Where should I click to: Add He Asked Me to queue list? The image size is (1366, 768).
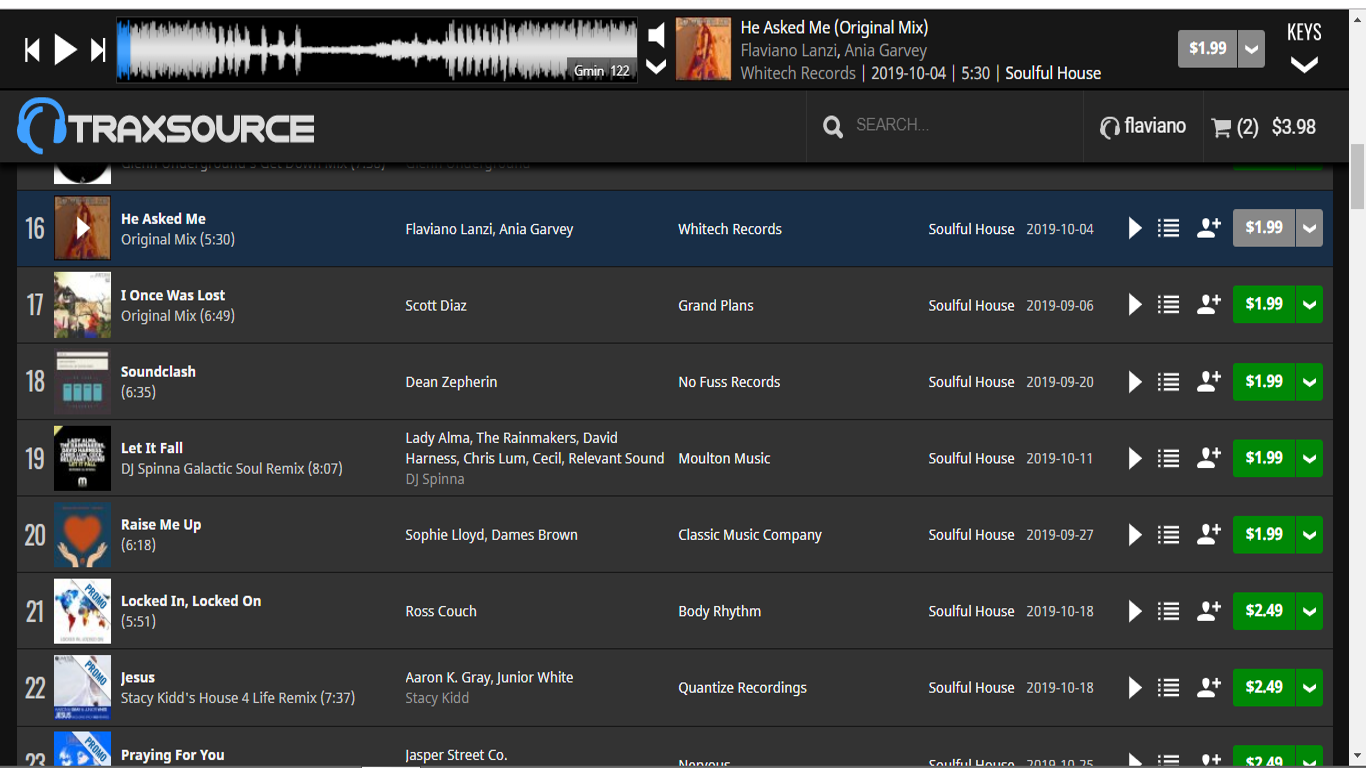[x=1168, y=228]
